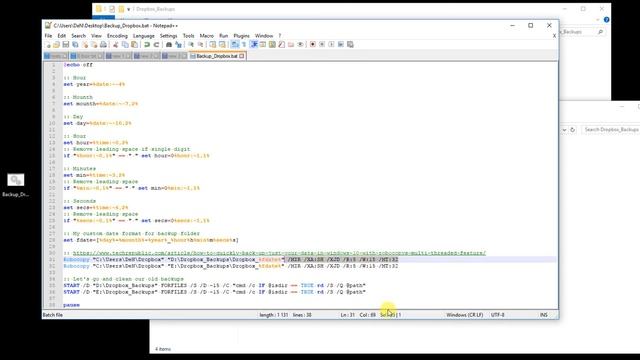Click 'Search Dropbox_Backups' field in Explorer window
Image resolution: width=640 pixels, height=360 pixels.
[x=611, y=129]
